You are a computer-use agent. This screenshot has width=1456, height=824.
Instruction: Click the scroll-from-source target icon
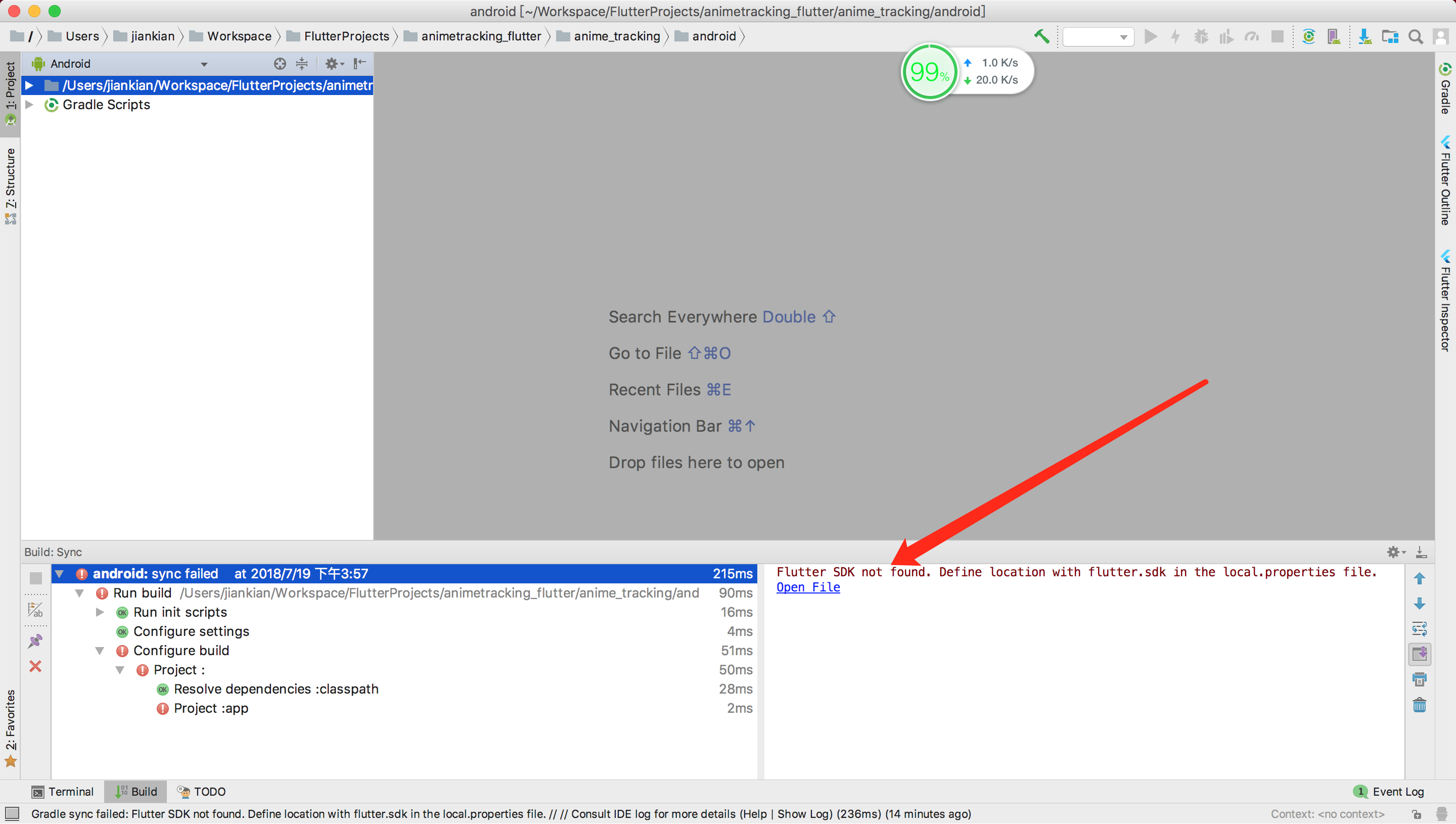[280, 63]
